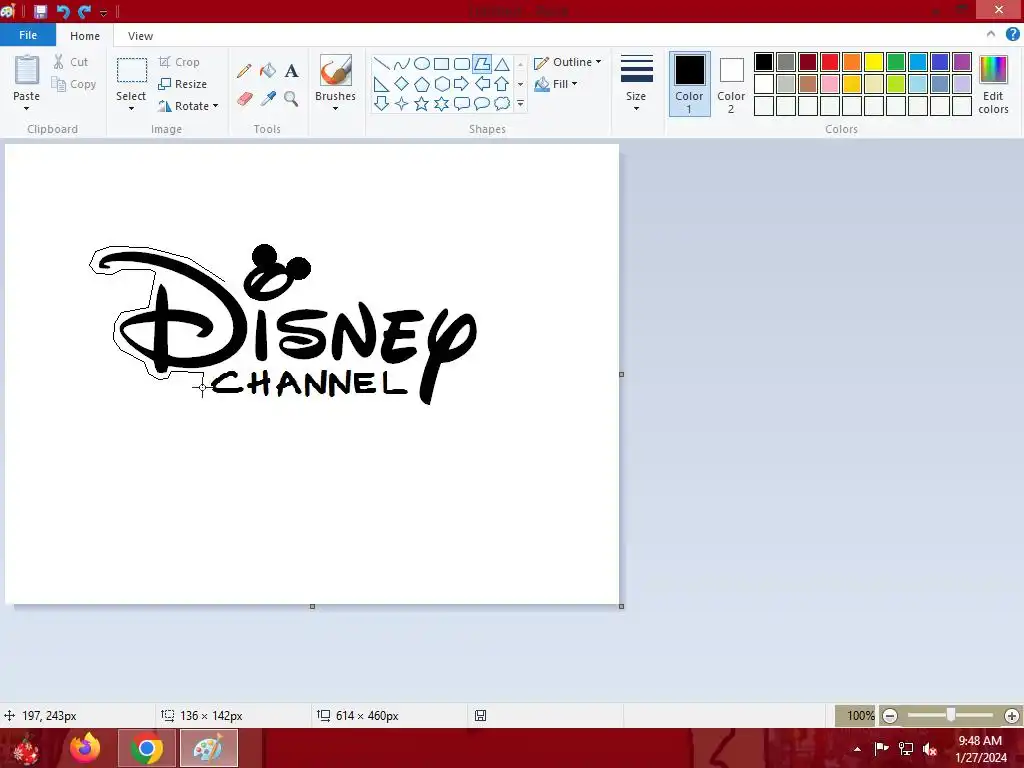Click the Save icon in title bar
The height and width of the screenshot is (768, 1024).
[40, 11]
